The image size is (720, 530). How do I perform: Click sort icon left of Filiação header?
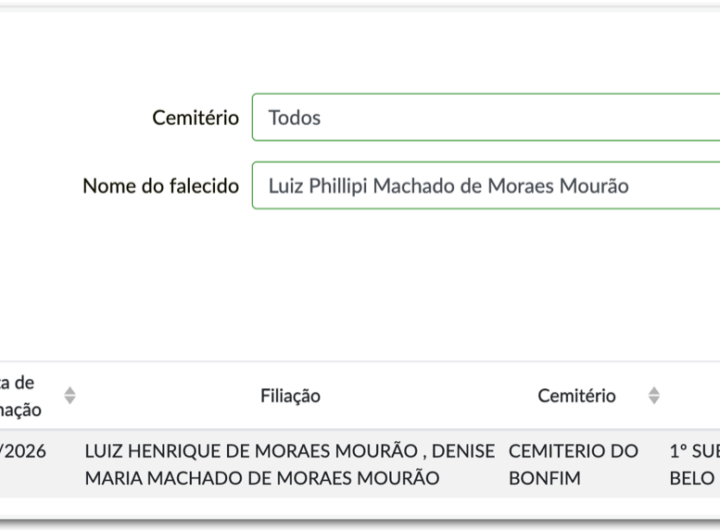pyautogui.click(x=70, y=396)
